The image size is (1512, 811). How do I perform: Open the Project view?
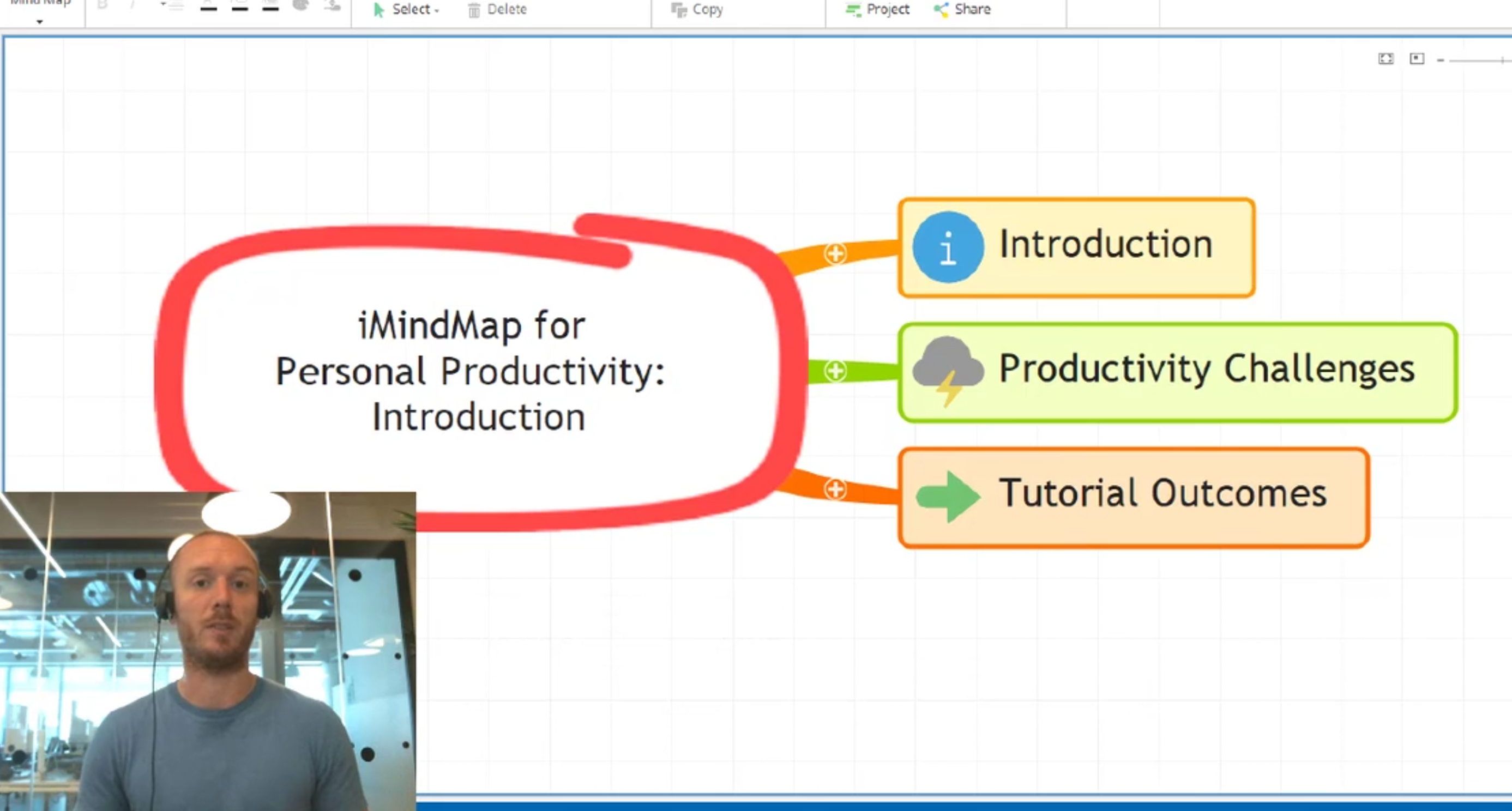point(877,9)
